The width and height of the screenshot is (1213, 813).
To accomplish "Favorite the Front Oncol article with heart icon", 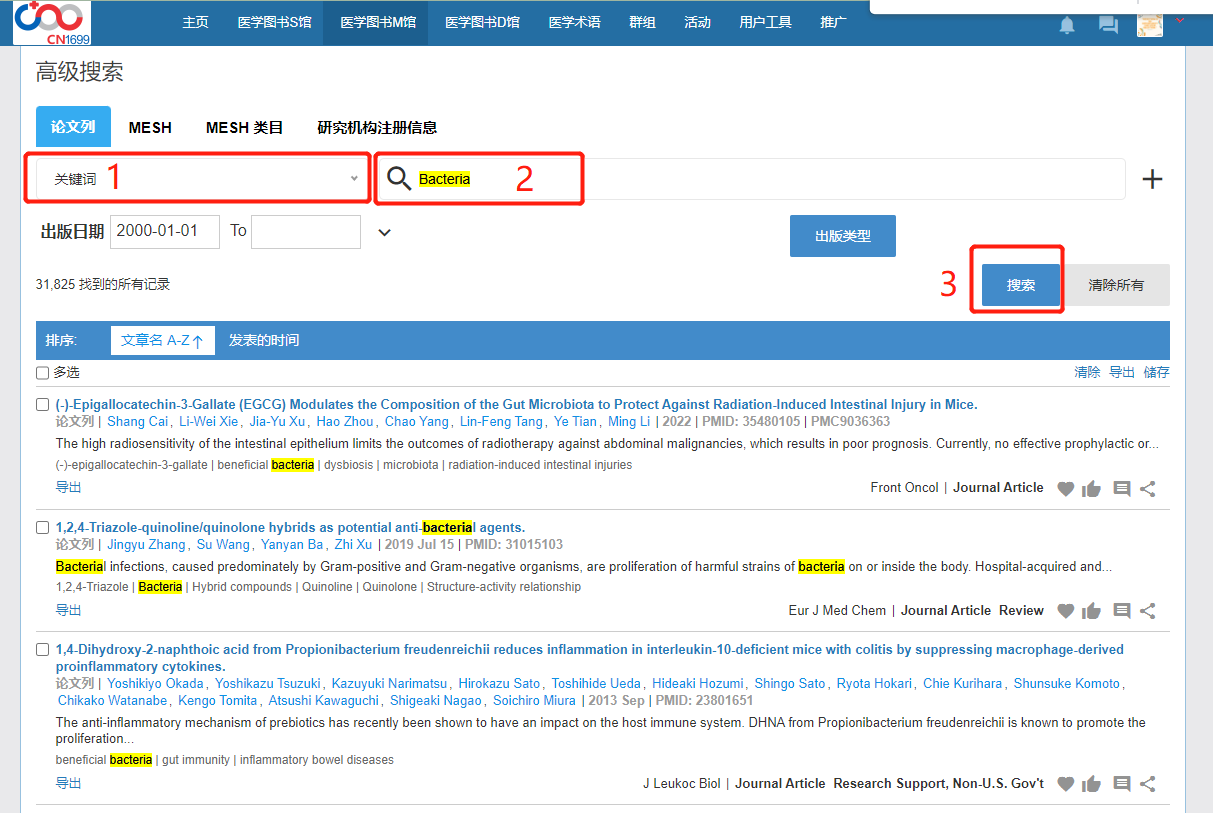I will [1066, 489].
